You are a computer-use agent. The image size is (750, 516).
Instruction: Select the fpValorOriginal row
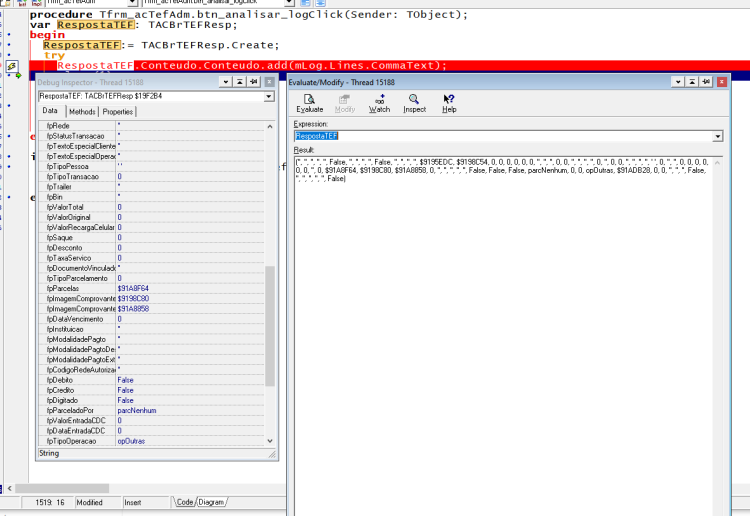coord(151,217)
